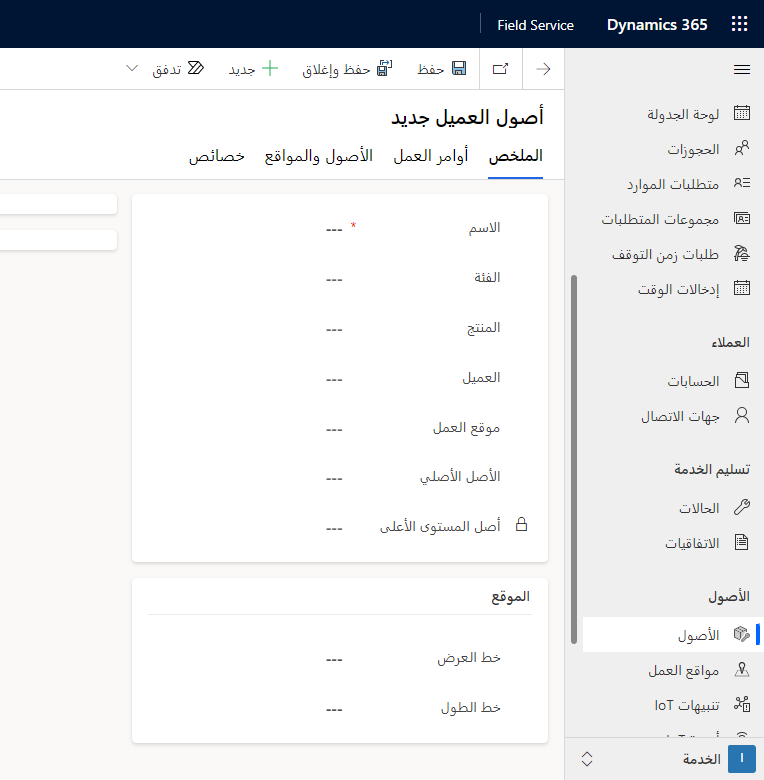Expand area switcher up-down chevron
This screenshot has width=764, height=780.
(586, 759)
